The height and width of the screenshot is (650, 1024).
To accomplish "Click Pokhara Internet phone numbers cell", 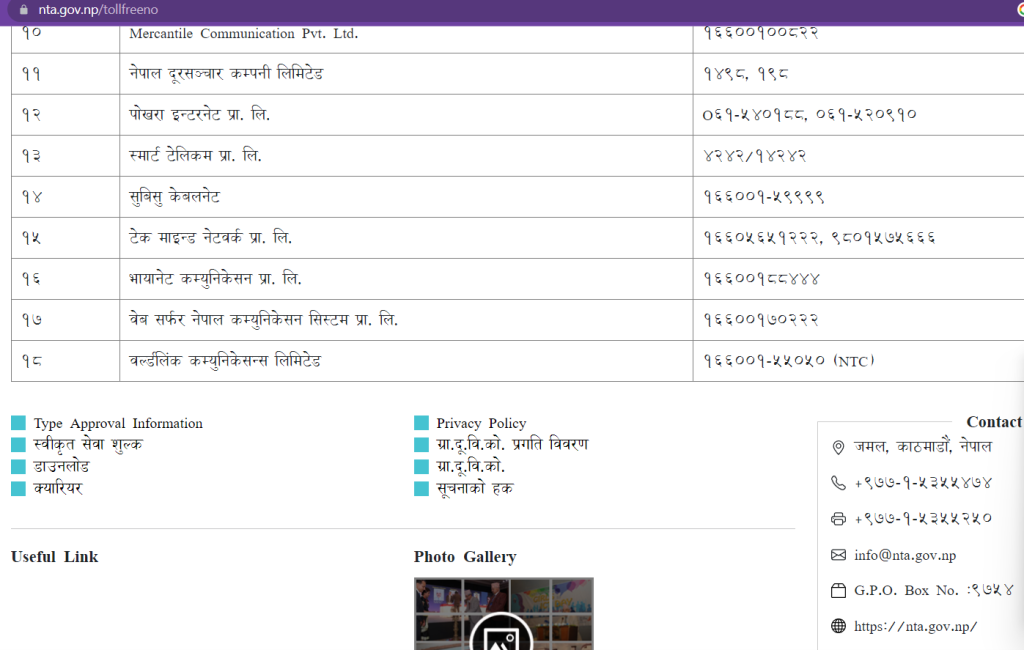I will click(858, 115).
